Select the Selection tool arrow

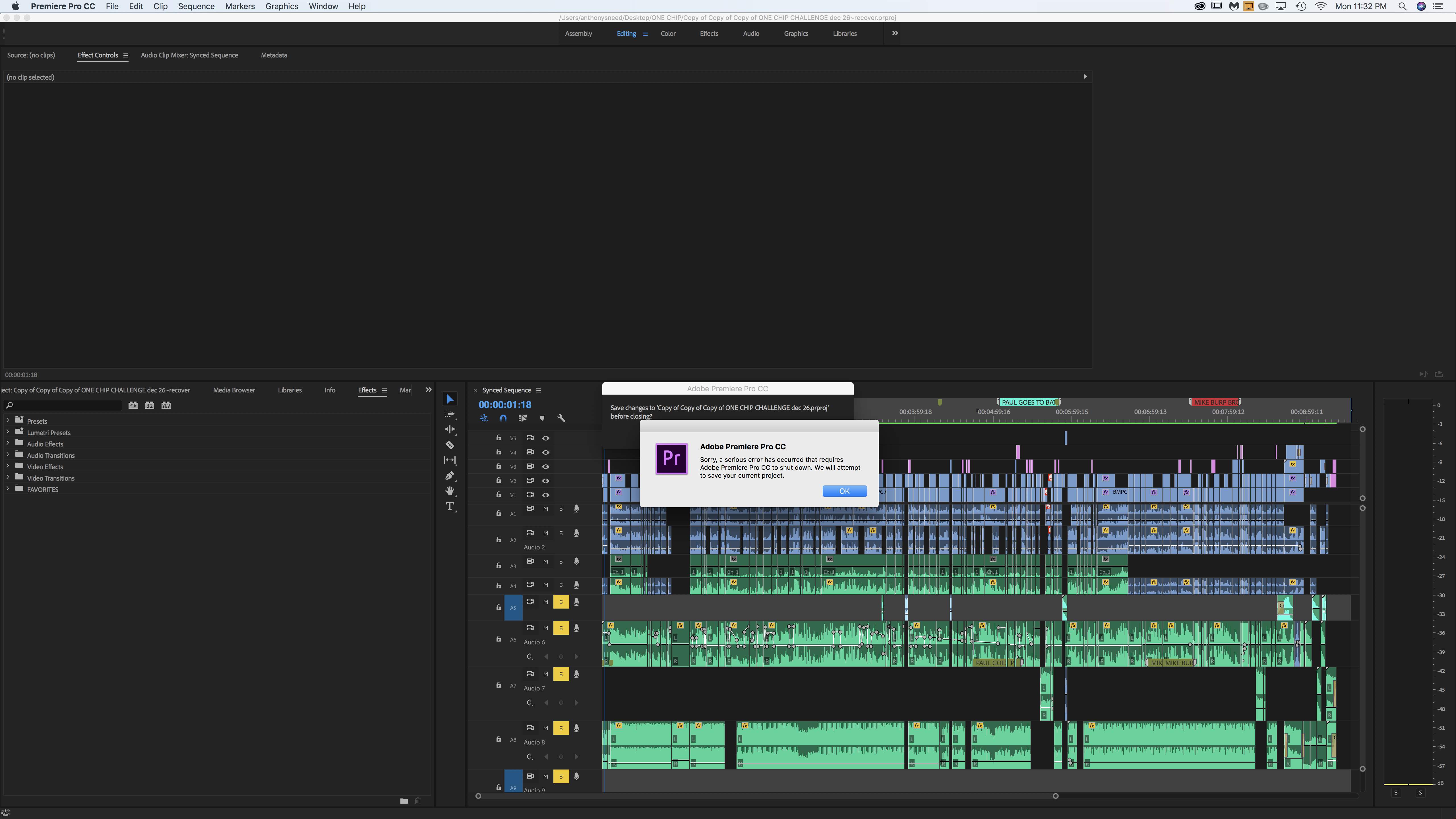pos(450,399)
